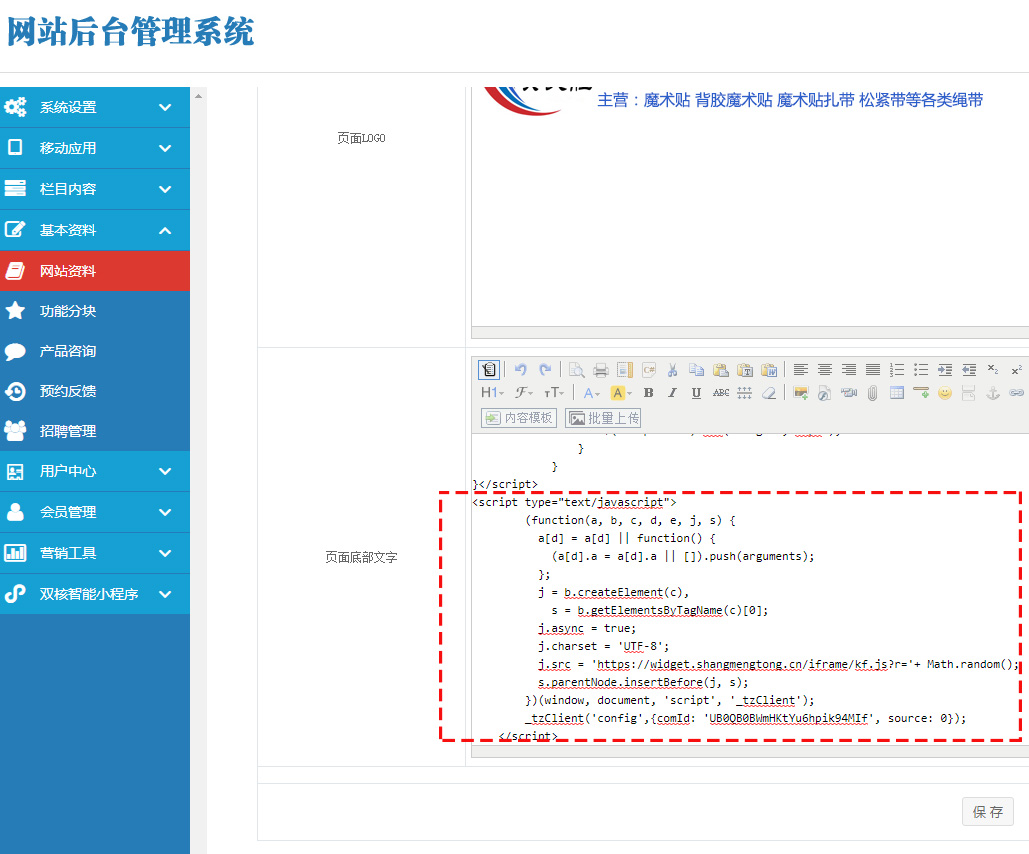
Task: Open the 招聘管理 page
Action: pos(95,431)
